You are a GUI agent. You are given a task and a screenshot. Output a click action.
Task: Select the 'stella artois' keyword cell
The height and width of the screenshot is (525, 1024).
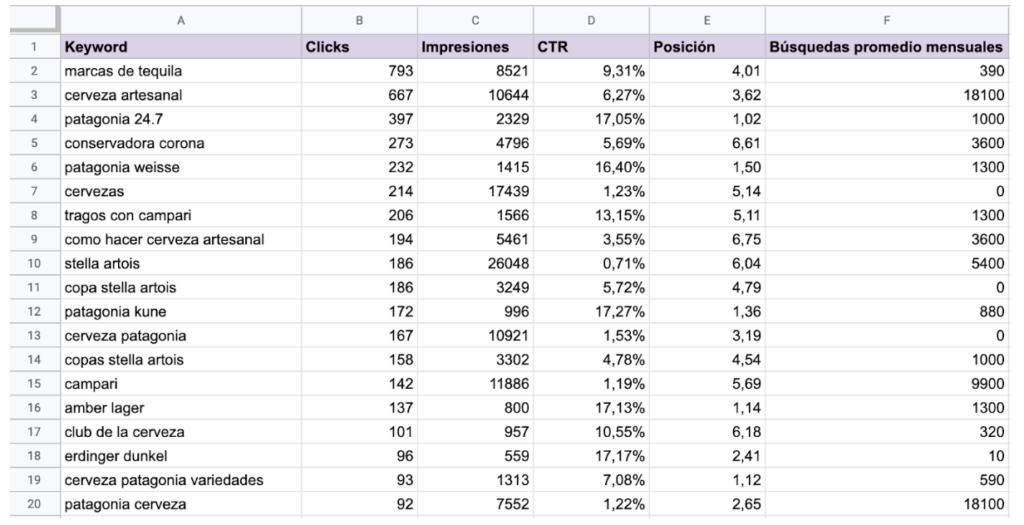181,263
